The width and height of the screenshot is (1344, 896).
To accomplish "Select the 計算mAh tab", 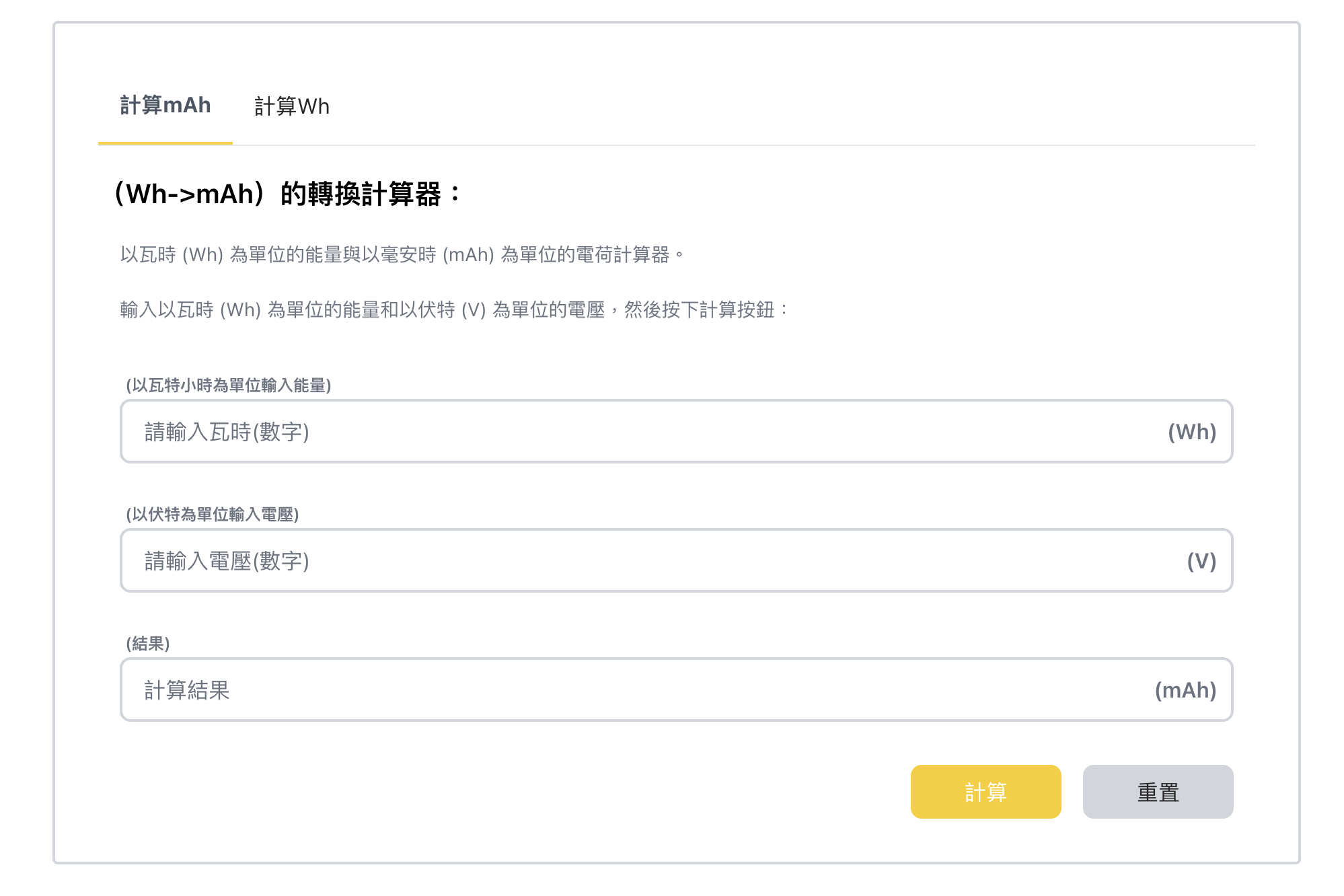I will click(x=165, y=106).
